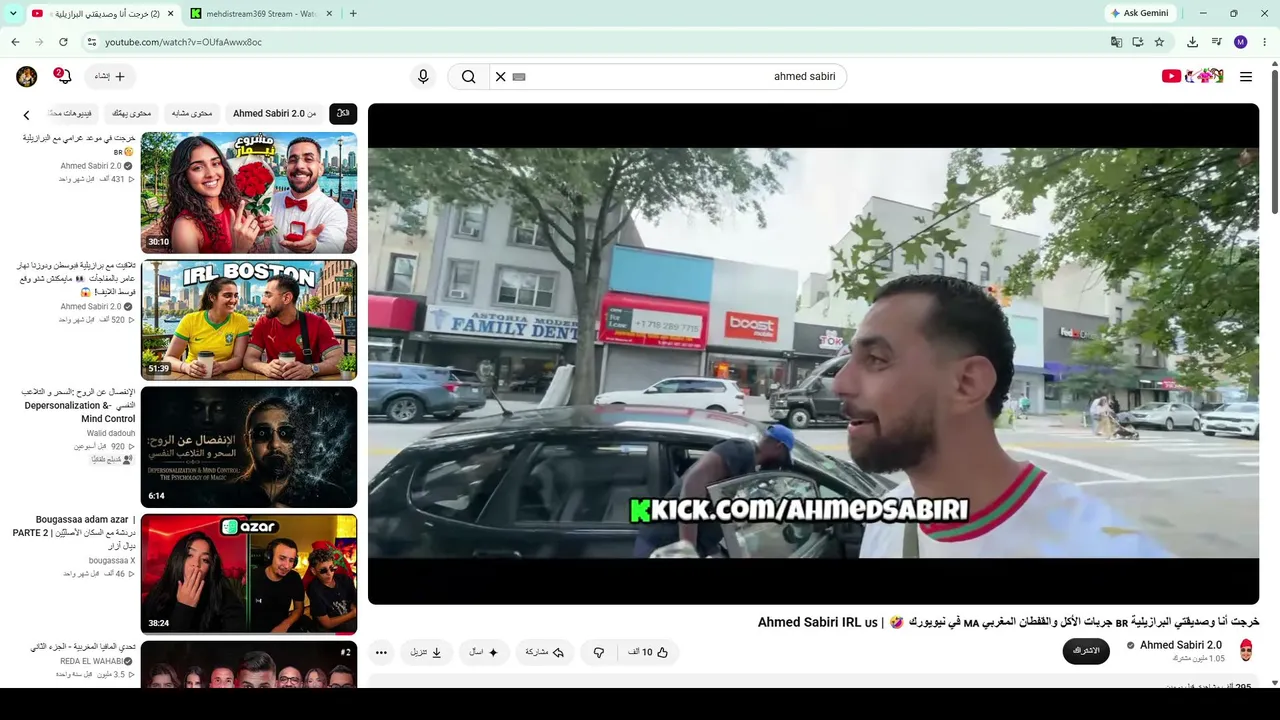The height and width of the screenshot is (720, 1280).
Task: Reload the YouTube page
Action: [x=63, y=42]
